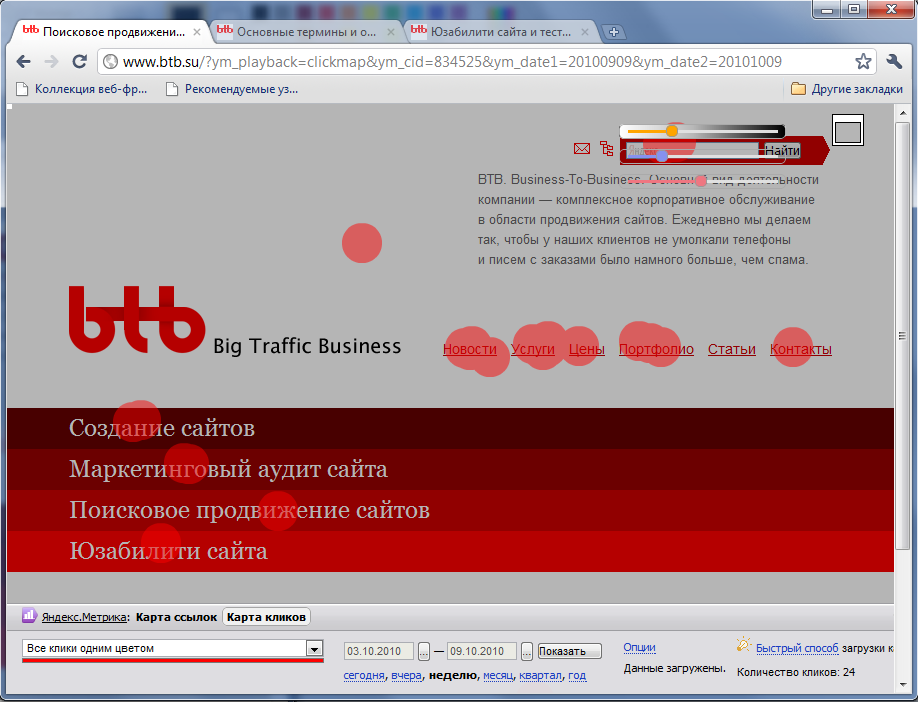Click the Yandex site search input field
This screenshot has width=918, height=702.
(694, 150)
